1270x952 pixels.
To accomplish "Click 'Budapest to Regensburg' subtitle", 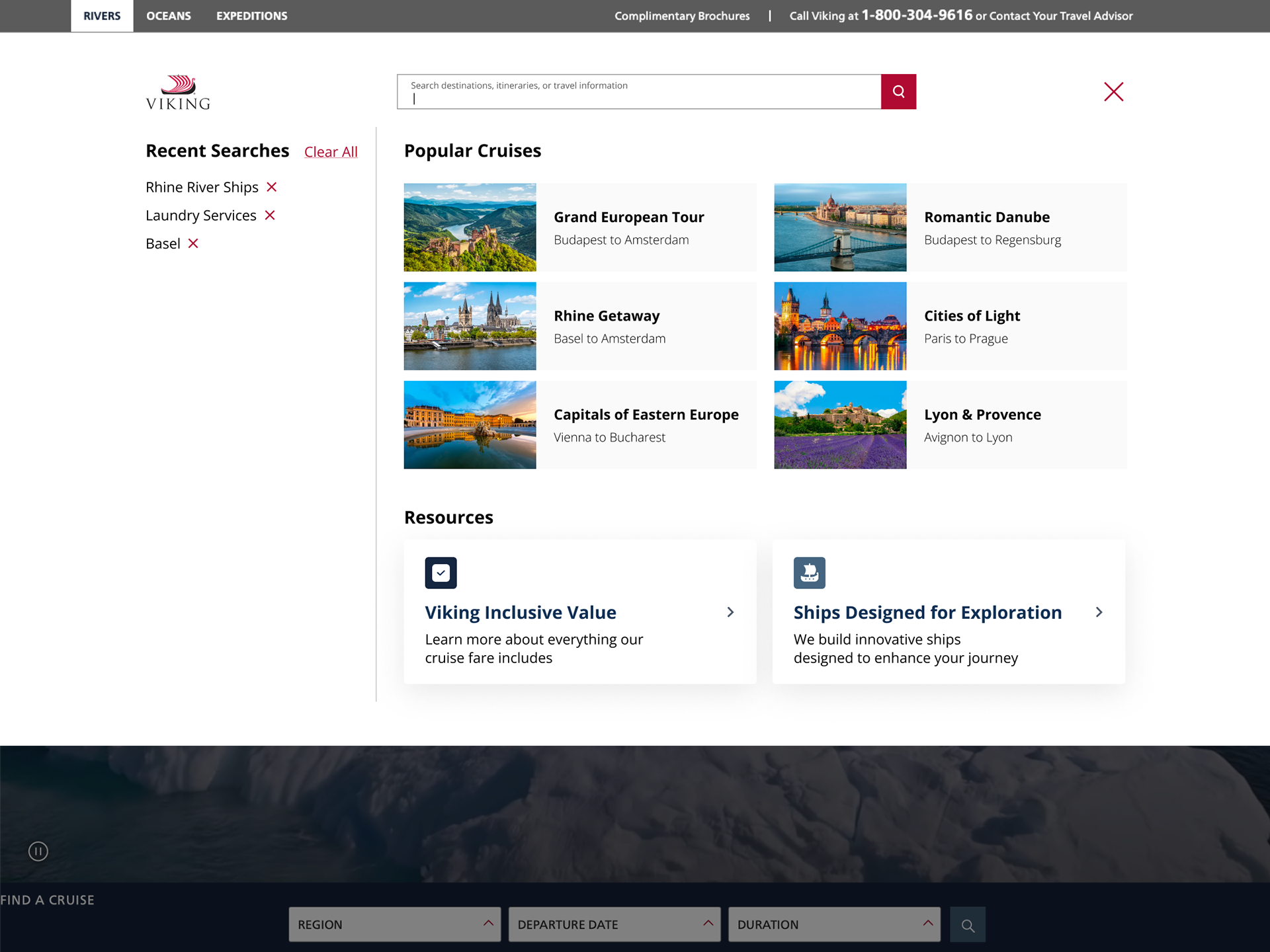I will (x=992, y=240).
